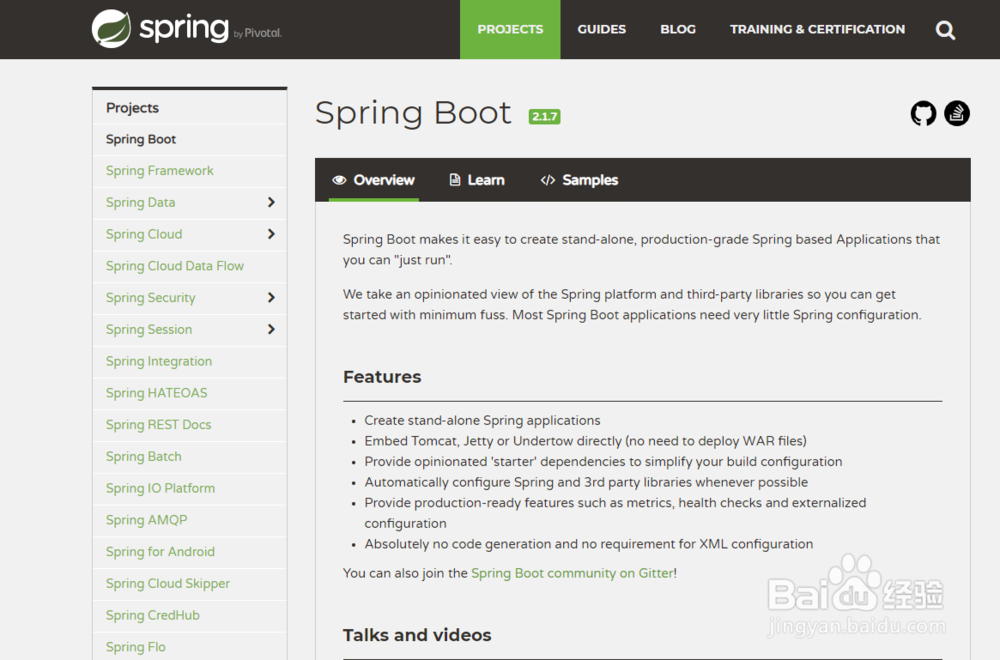This screenshot has height=660, width=1000.
Task: Open Spring Security sidebar link
Action: click(151, 298)
